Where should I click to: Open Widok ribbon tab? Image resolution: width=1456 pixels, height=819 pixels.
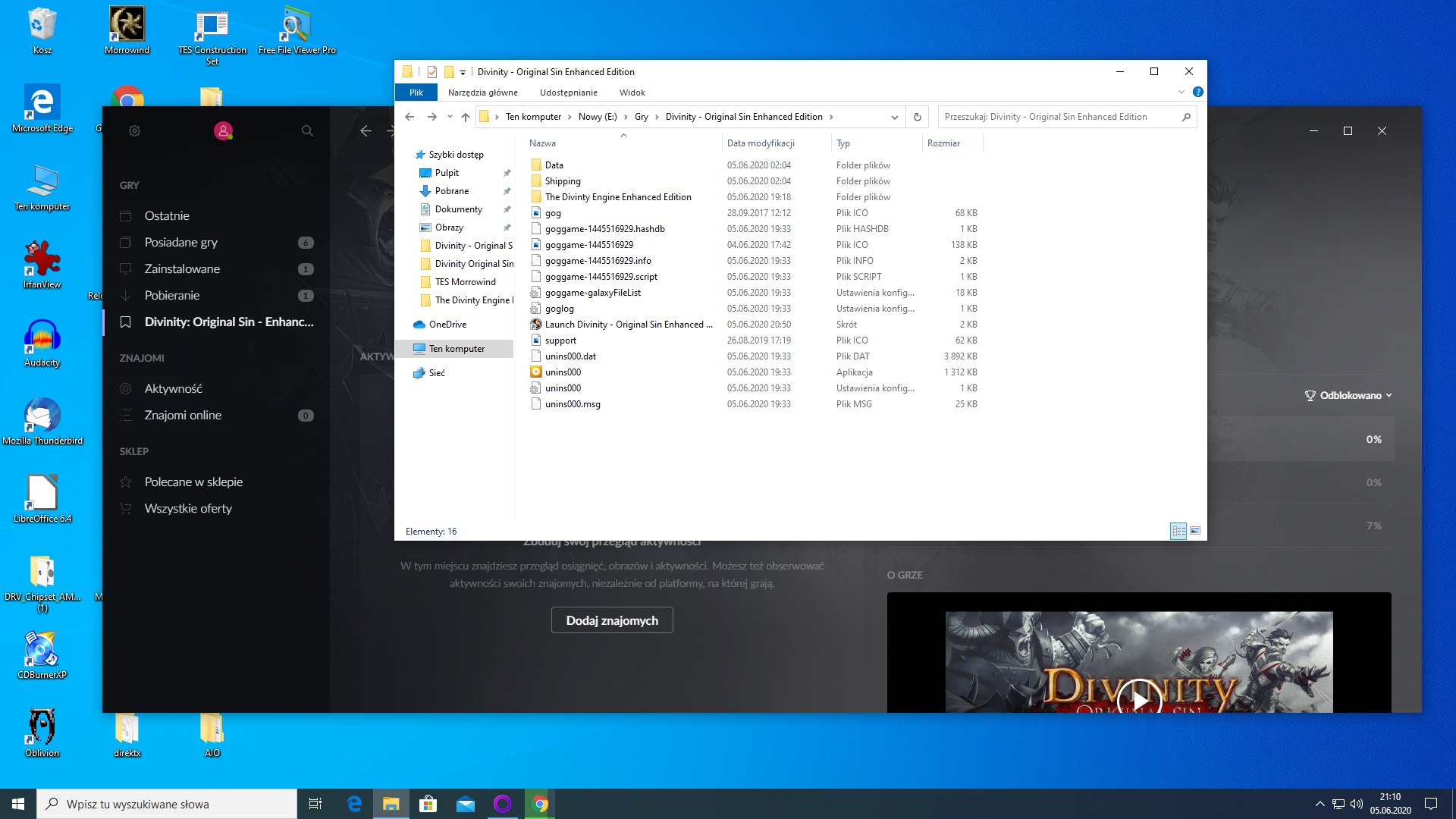point(632,93)
